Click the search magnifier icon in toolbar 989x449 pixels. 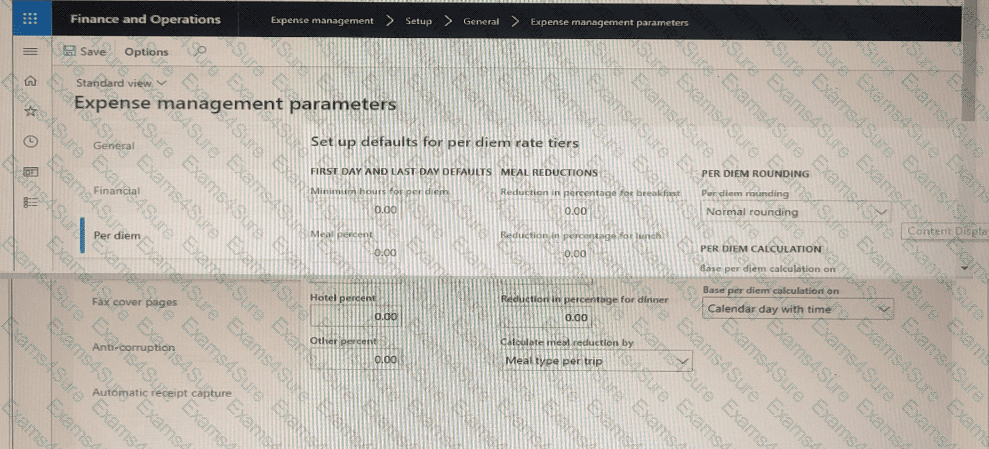pyautogui.click(x=201, y=51)
